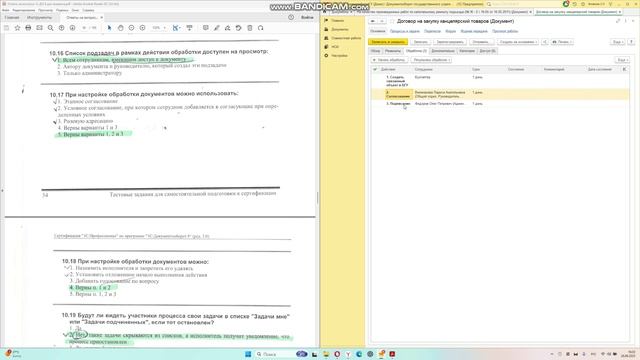Expand the Создать на основании dropdown
640x360 pixels.
[x=518, y=42]
